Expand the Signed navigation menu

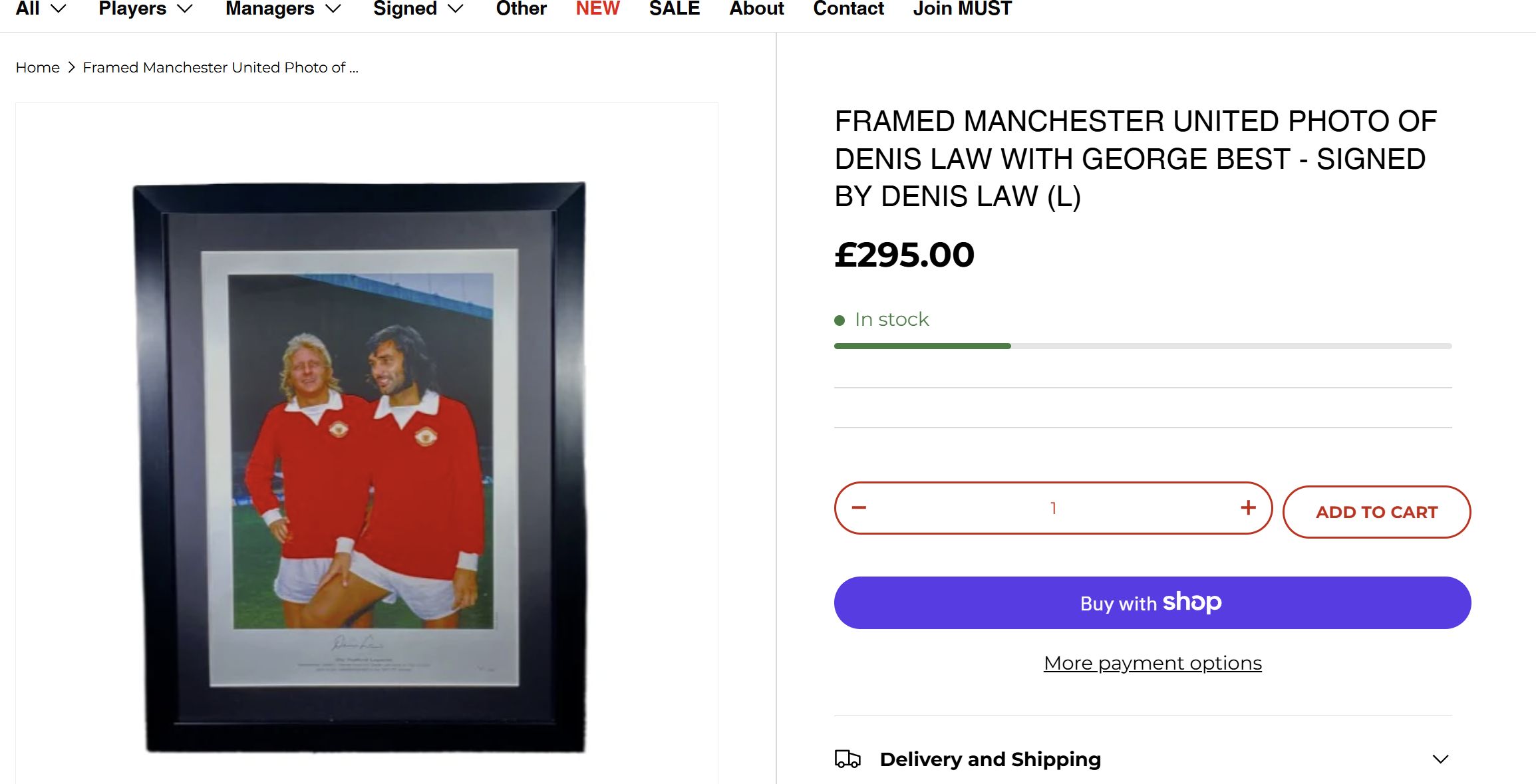point(418,9)
